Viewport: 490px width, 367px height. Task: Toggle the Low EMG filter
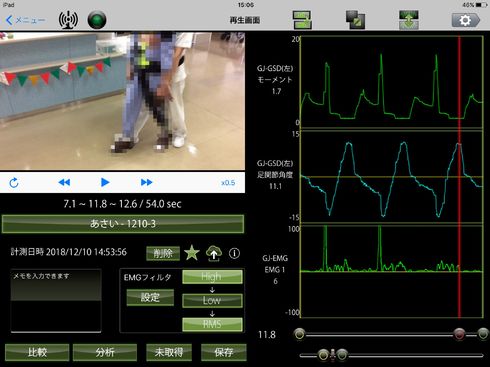point(212,300)
